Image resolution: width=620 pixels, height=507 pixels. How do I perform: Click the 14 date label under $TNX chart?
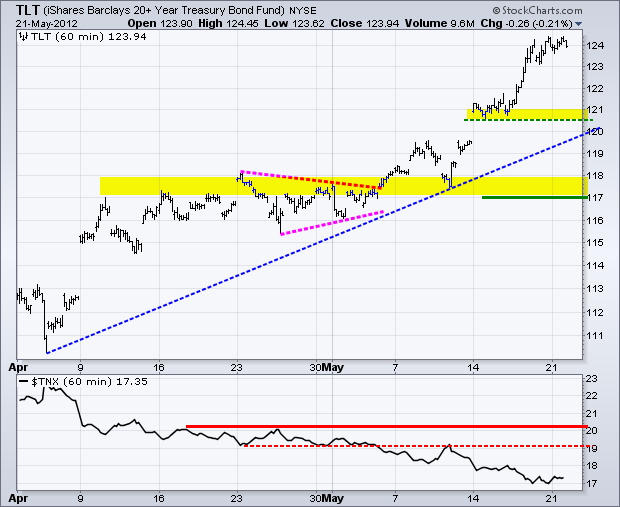click(473, 499)
